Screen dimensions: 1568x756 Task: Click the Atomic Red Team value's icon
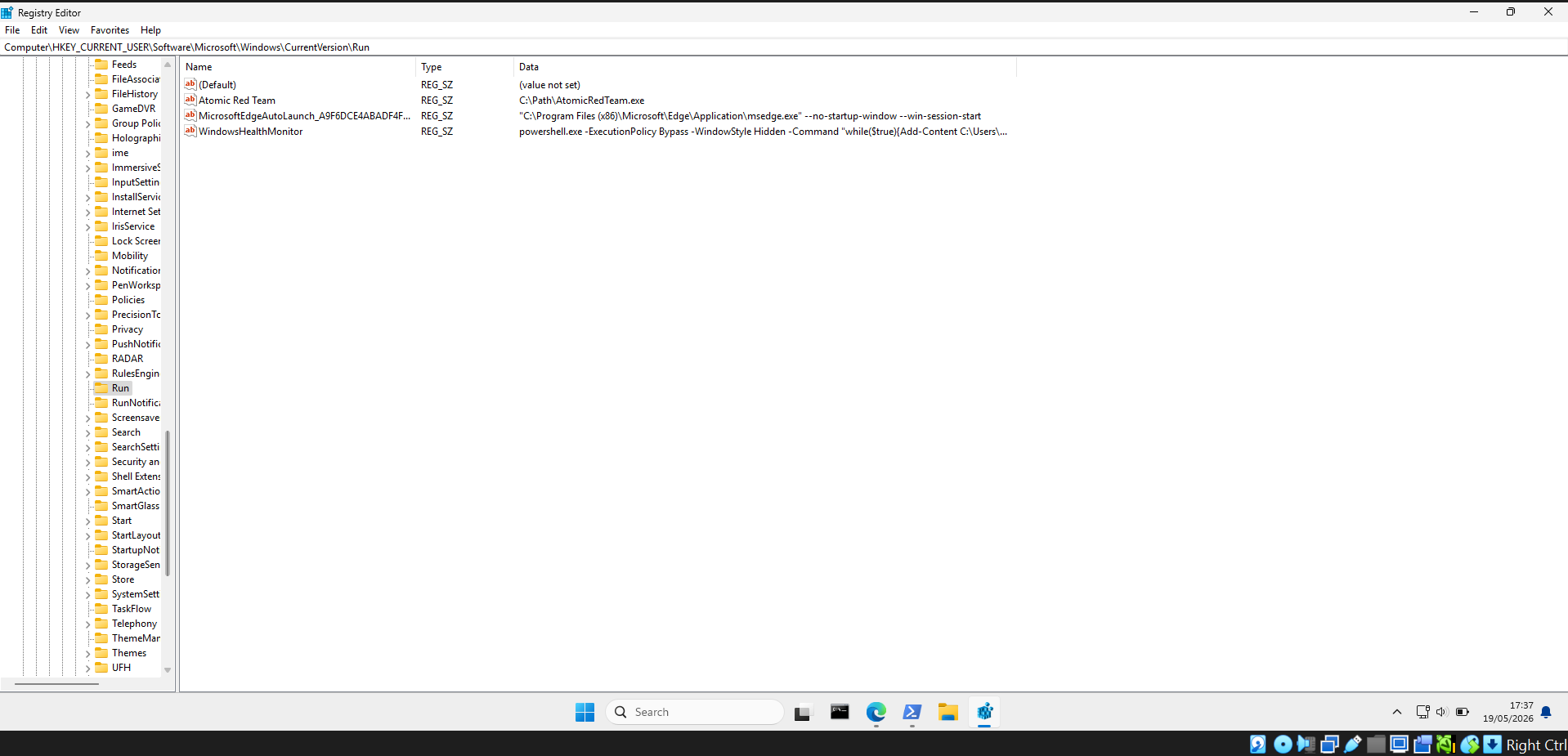click(x=190, y=100)
